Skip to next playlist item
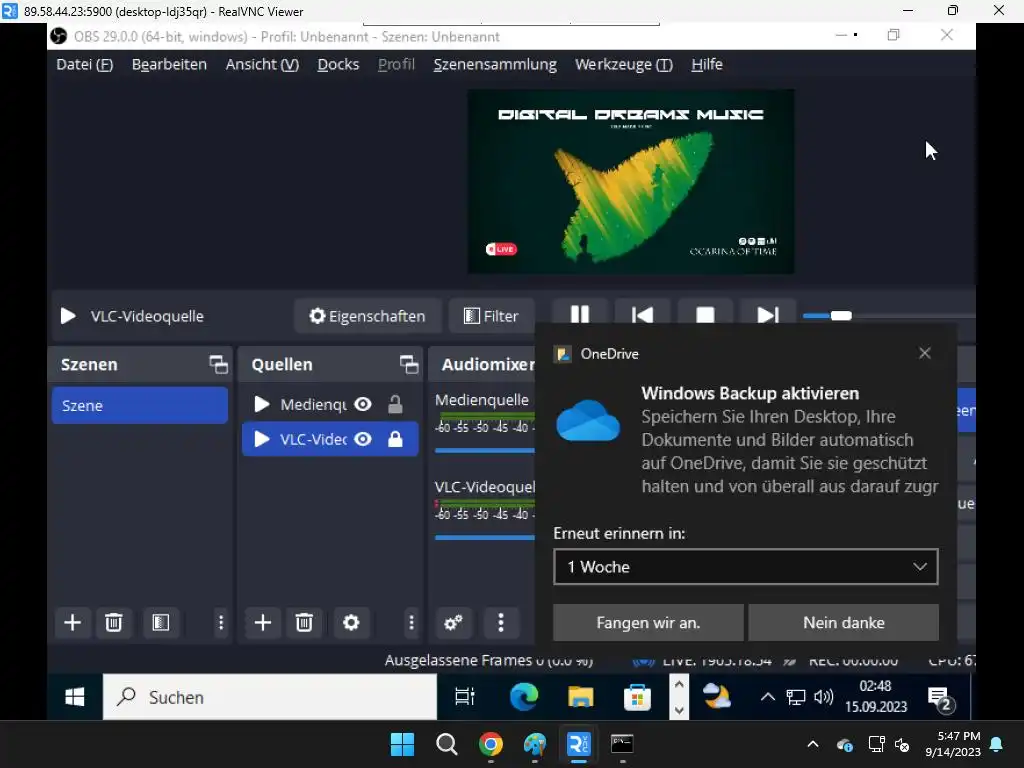1024x768 pixels. pyautogui.click(x=767, y=315)
